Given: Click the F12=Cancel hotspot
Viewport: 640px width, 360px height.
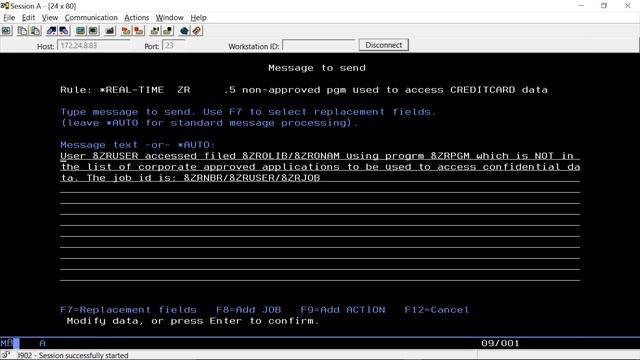Looking at the screenshot, I should click(x=437, y=310).
